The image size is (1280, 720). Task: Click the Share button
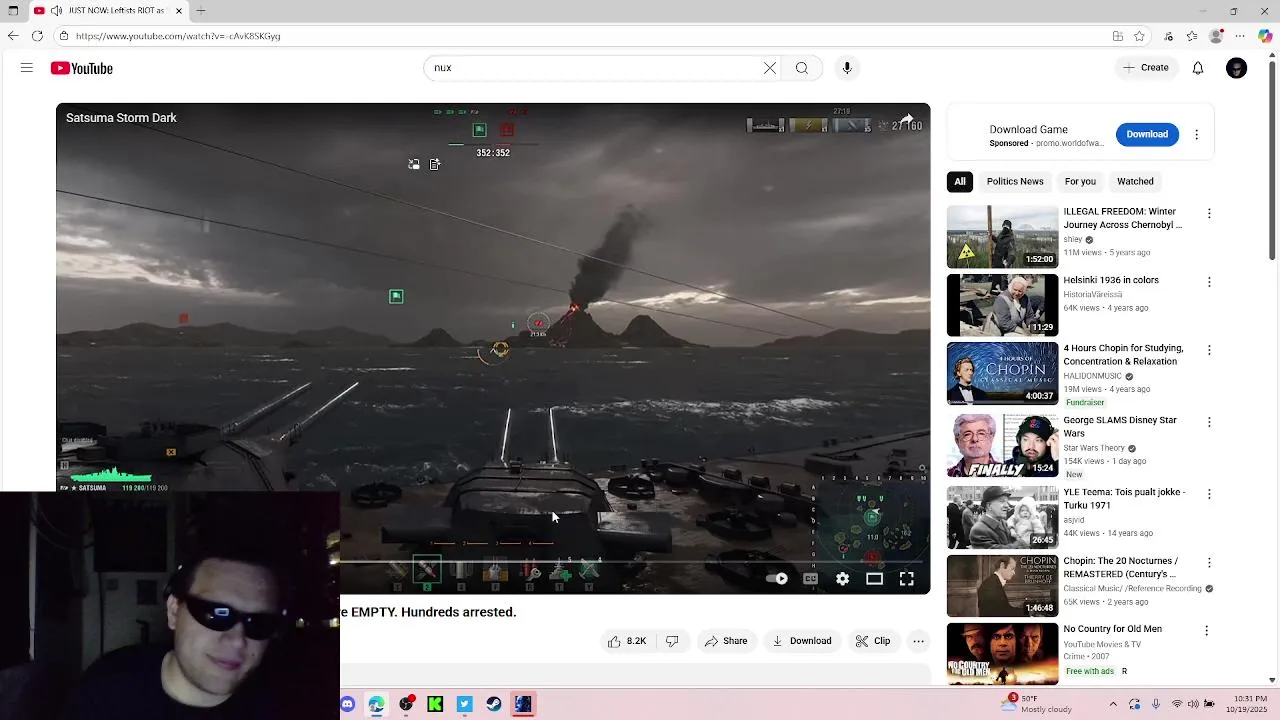tap(727, 641)
